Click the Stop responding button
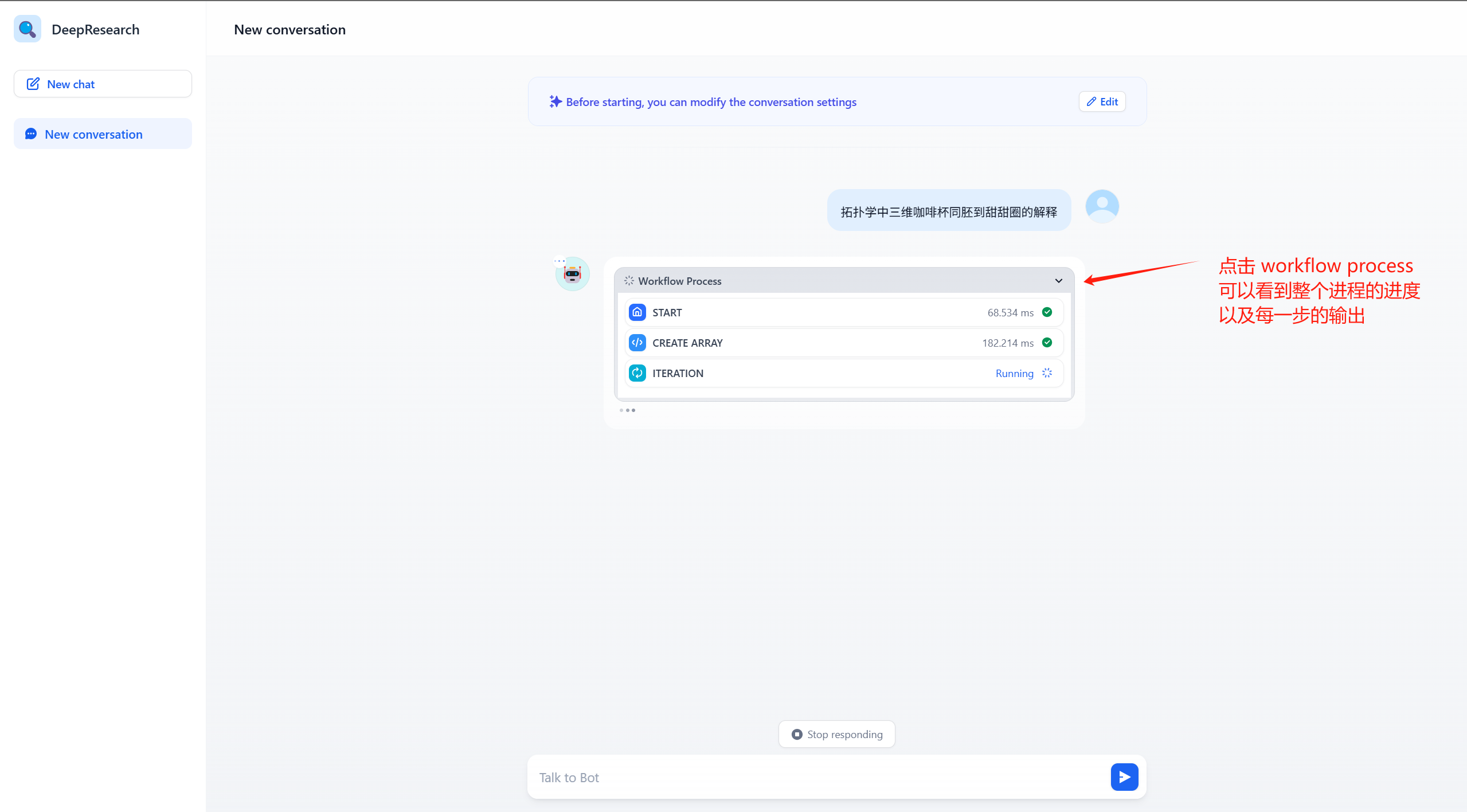Image resolution: width=1467 pixels, height=812 pixels. 836,734
